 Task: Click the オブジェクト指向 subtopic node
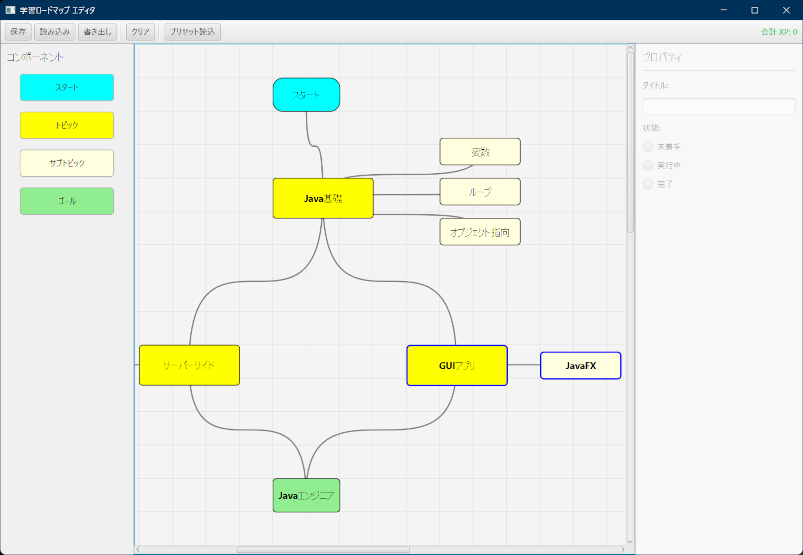(x=480, y=232)
